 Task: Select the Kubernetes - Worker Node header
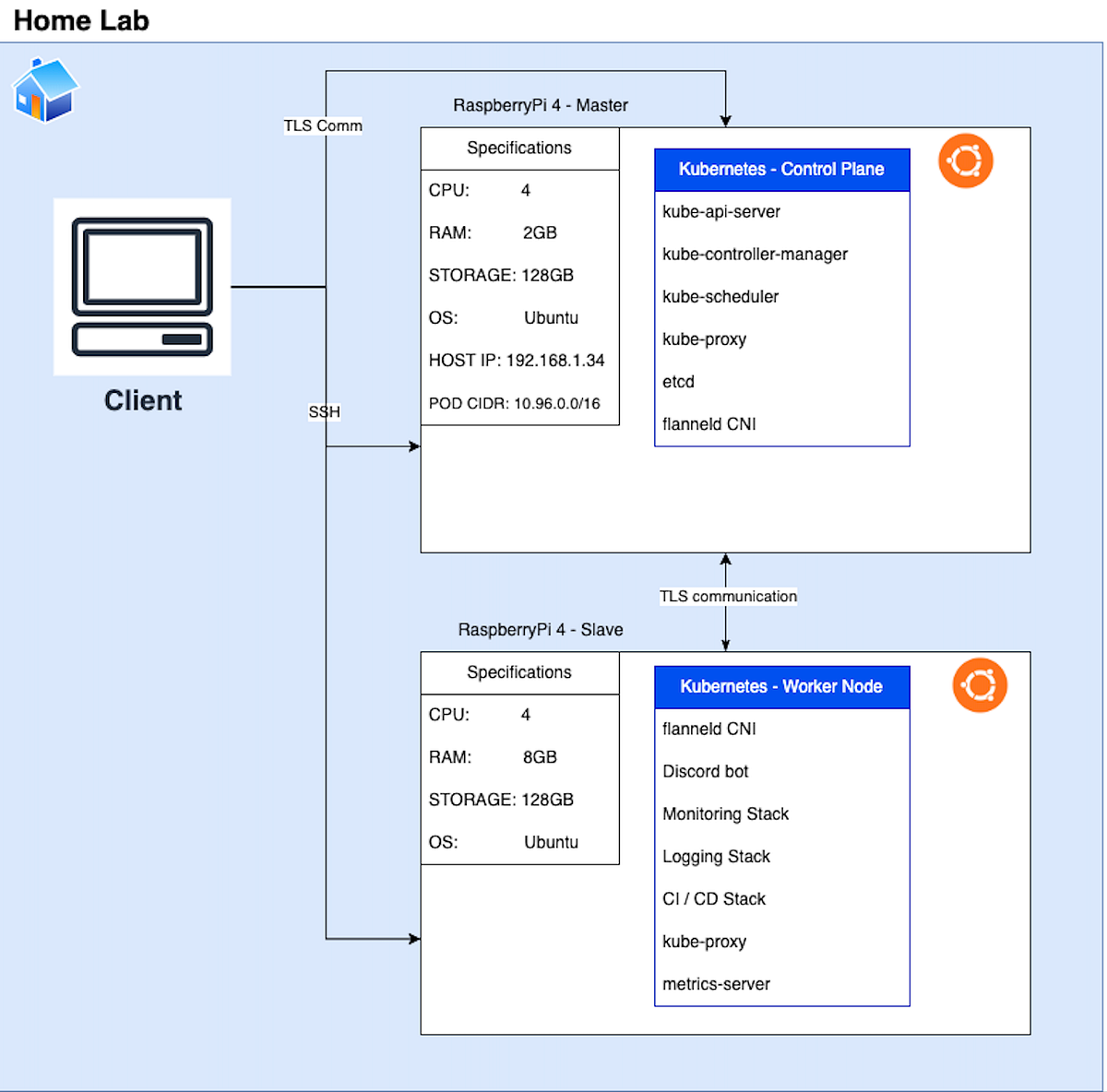pyautogui.click(x=781, y=686)
